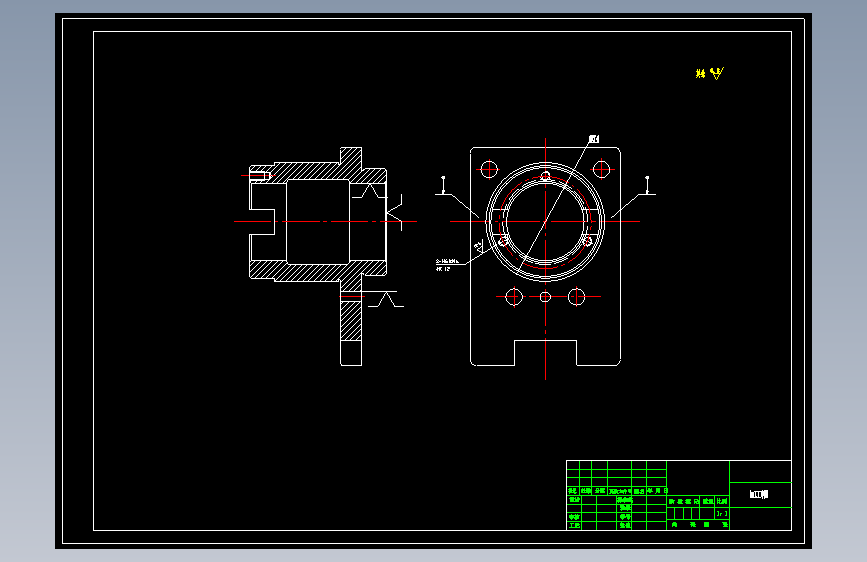Pick the top-right mounting hole circle
The width and height of the screenshot is (867, 562).
coord(601,169)
